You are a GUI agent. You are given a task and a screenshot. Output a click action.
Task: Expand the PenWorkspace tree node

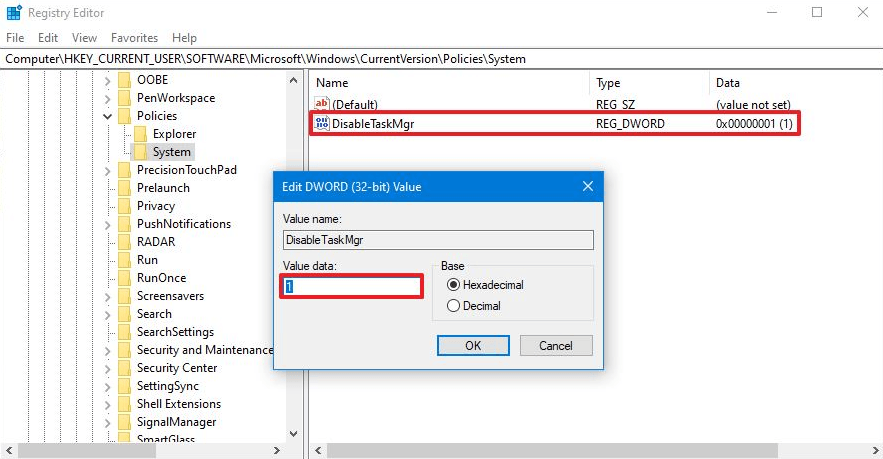108,98
